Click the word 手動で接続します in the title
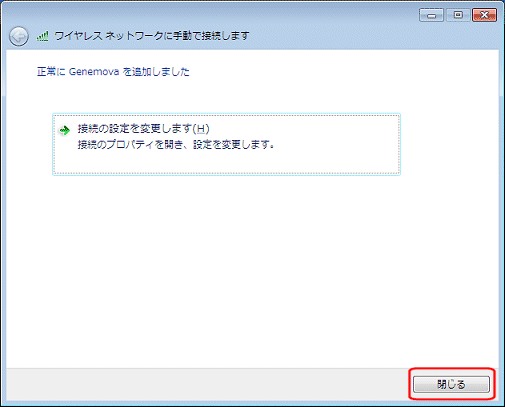Image resolution: width=505 pixels, height=407 pixels. tap(211, 36)
